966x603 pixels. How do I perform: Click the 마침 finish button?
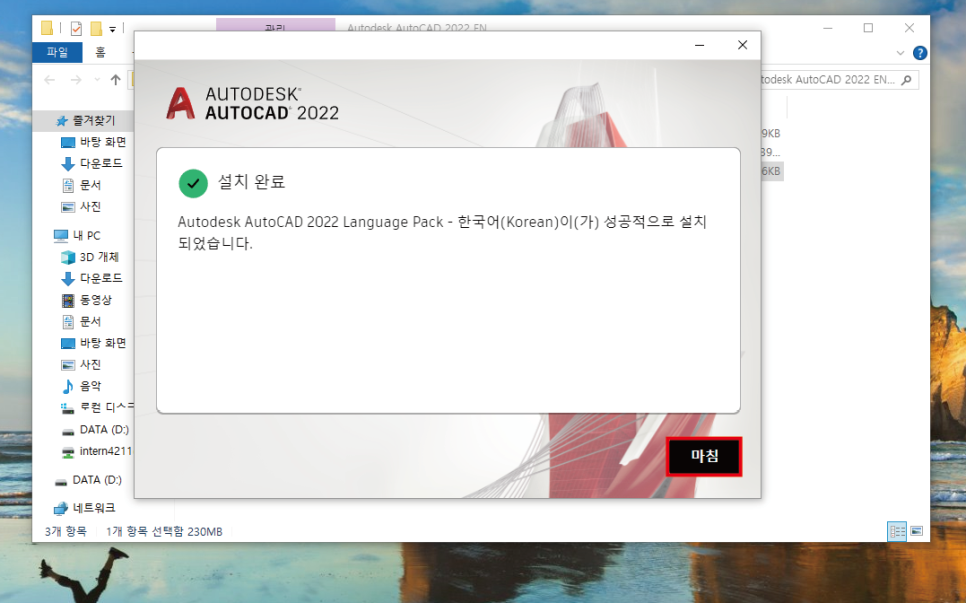click(x=704, y=456)
